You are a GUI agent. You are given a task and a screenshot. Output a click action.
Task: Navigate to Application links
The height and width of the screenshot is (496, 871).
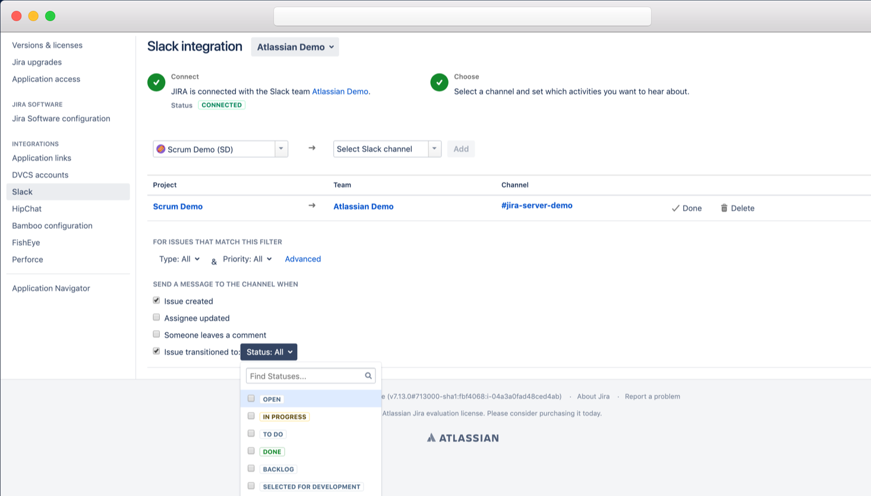pos(42,158)
